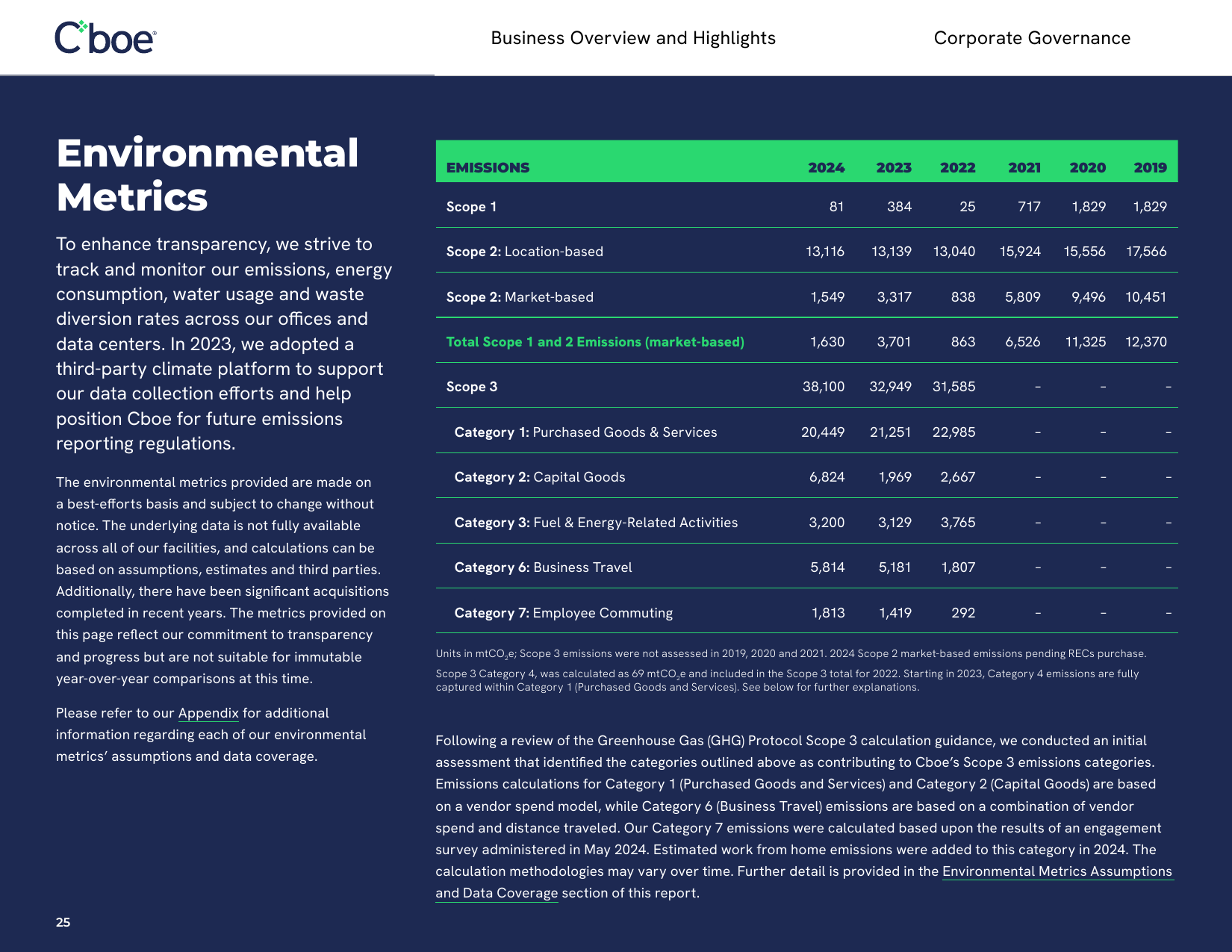
Task: Click the page number 25
Action: click(63, 922)
